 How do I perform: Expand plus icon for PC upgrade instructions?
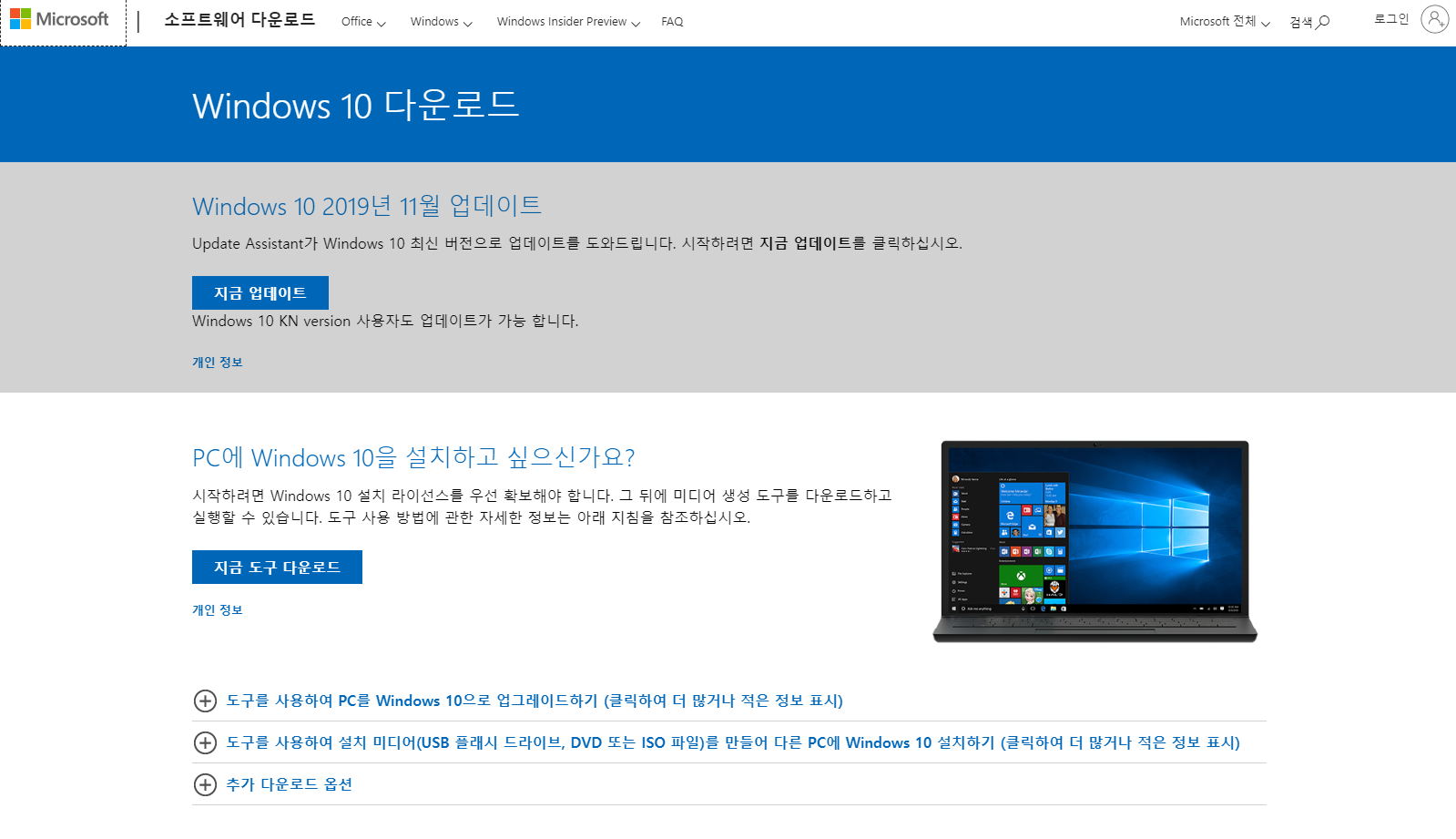[205, 701]
